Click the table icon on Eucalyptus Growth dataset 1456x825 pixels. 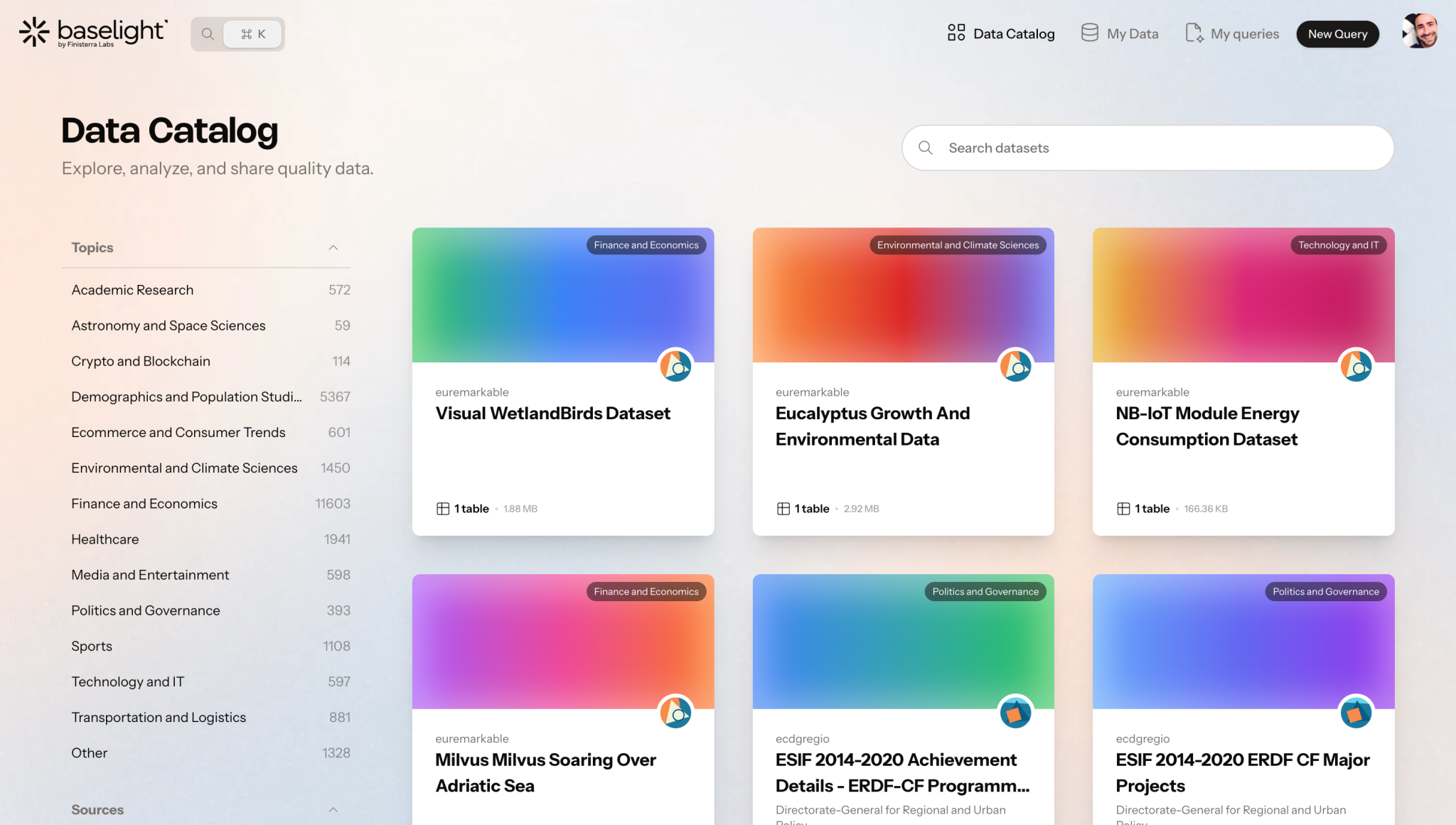(x=783, y=508)
